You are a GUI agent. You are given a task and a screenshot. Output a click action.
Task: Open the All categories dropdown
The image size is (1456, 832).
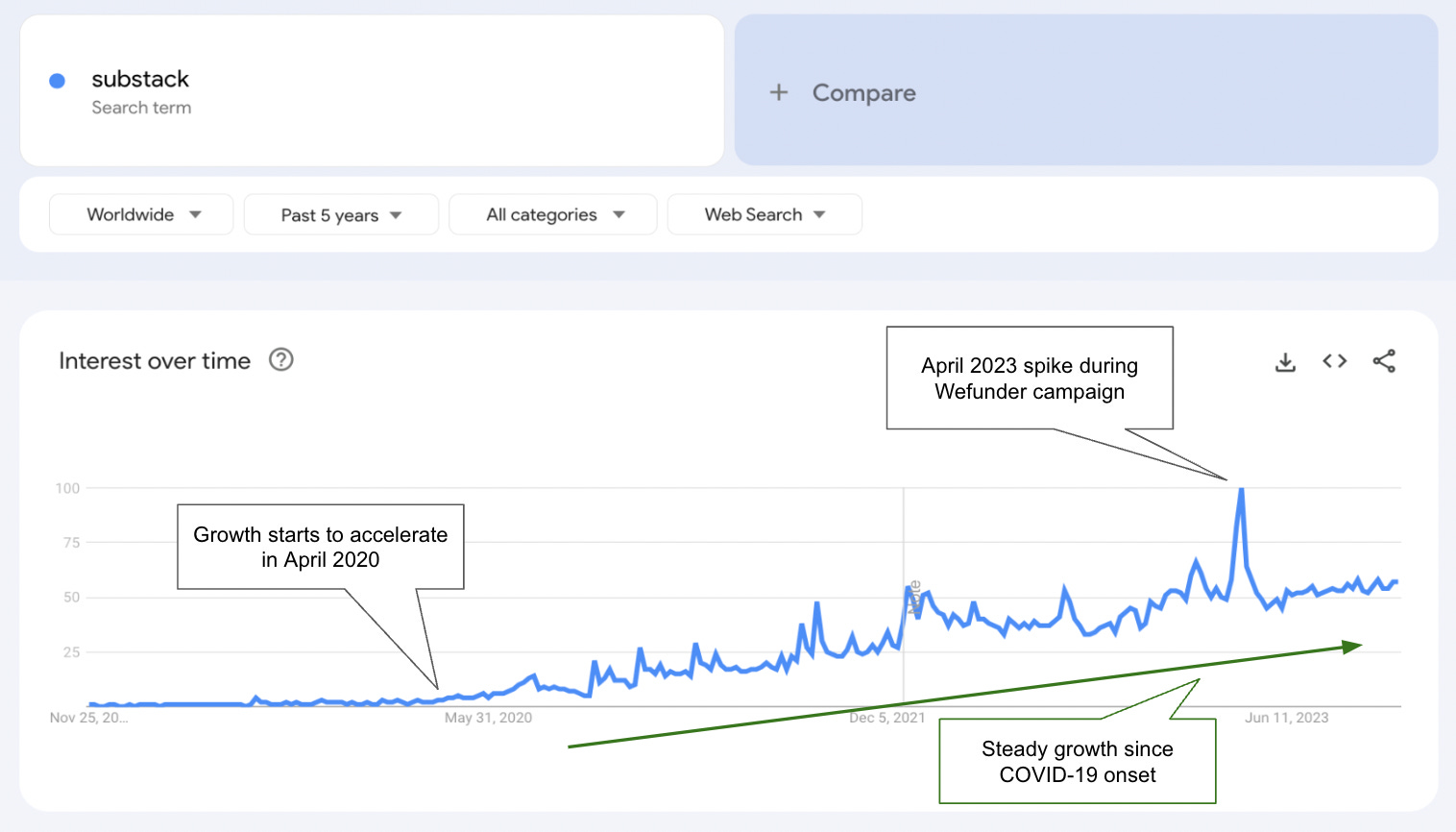(552, 214)
